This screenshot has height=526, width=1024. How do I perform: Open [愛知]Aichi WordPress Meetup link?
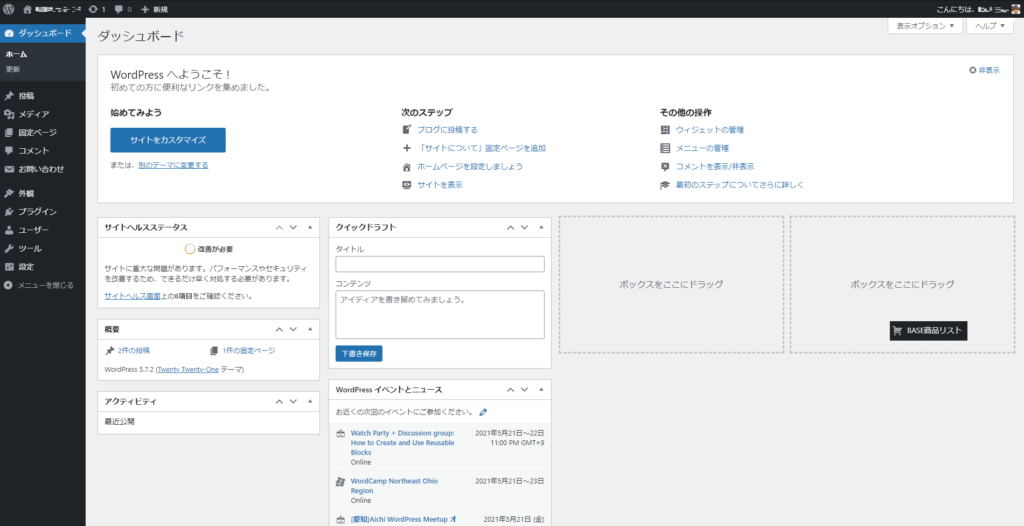click(404, 519)
